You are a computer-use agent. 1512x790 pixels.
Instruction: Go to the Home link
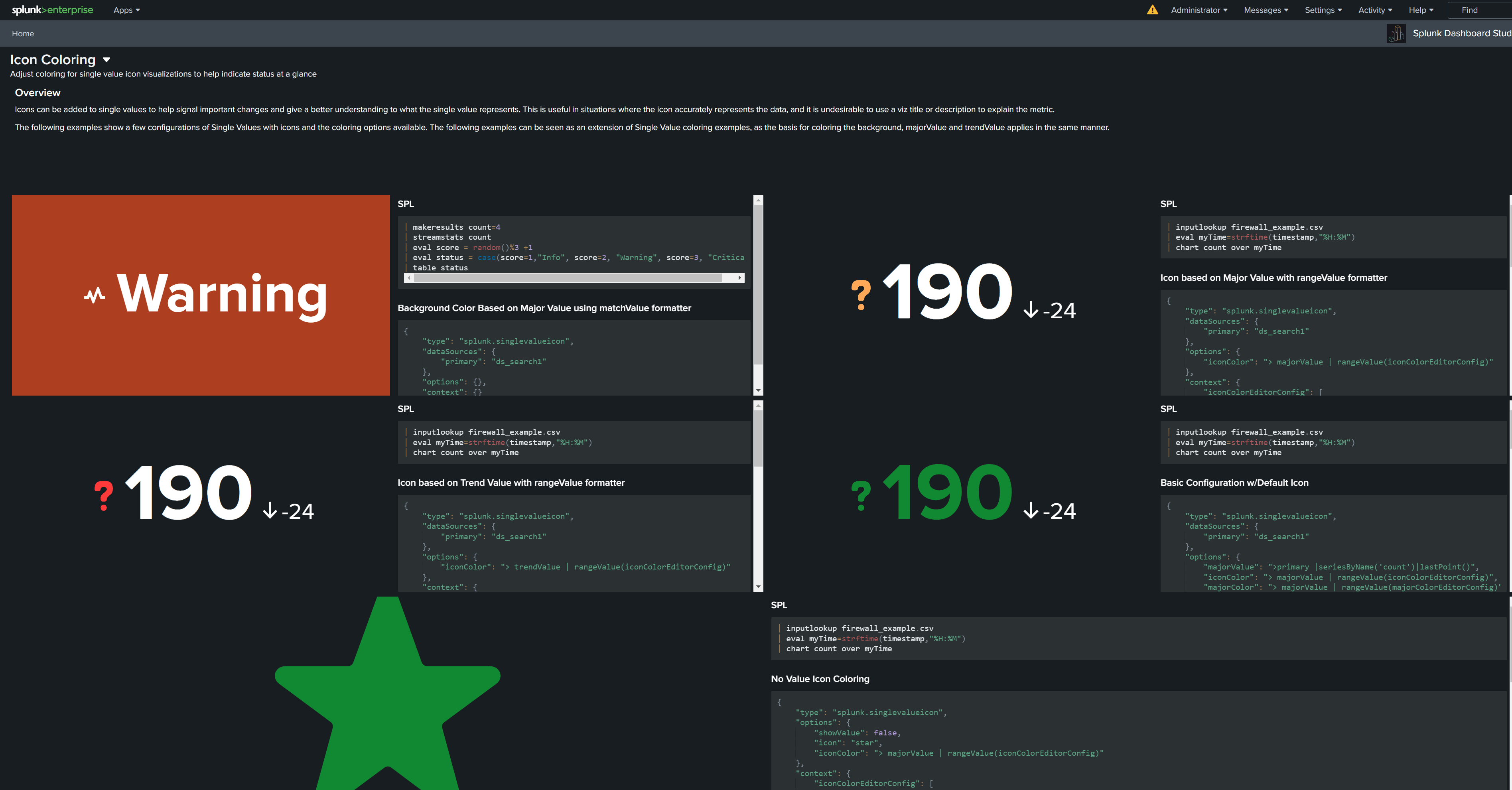tap(23, 33)
